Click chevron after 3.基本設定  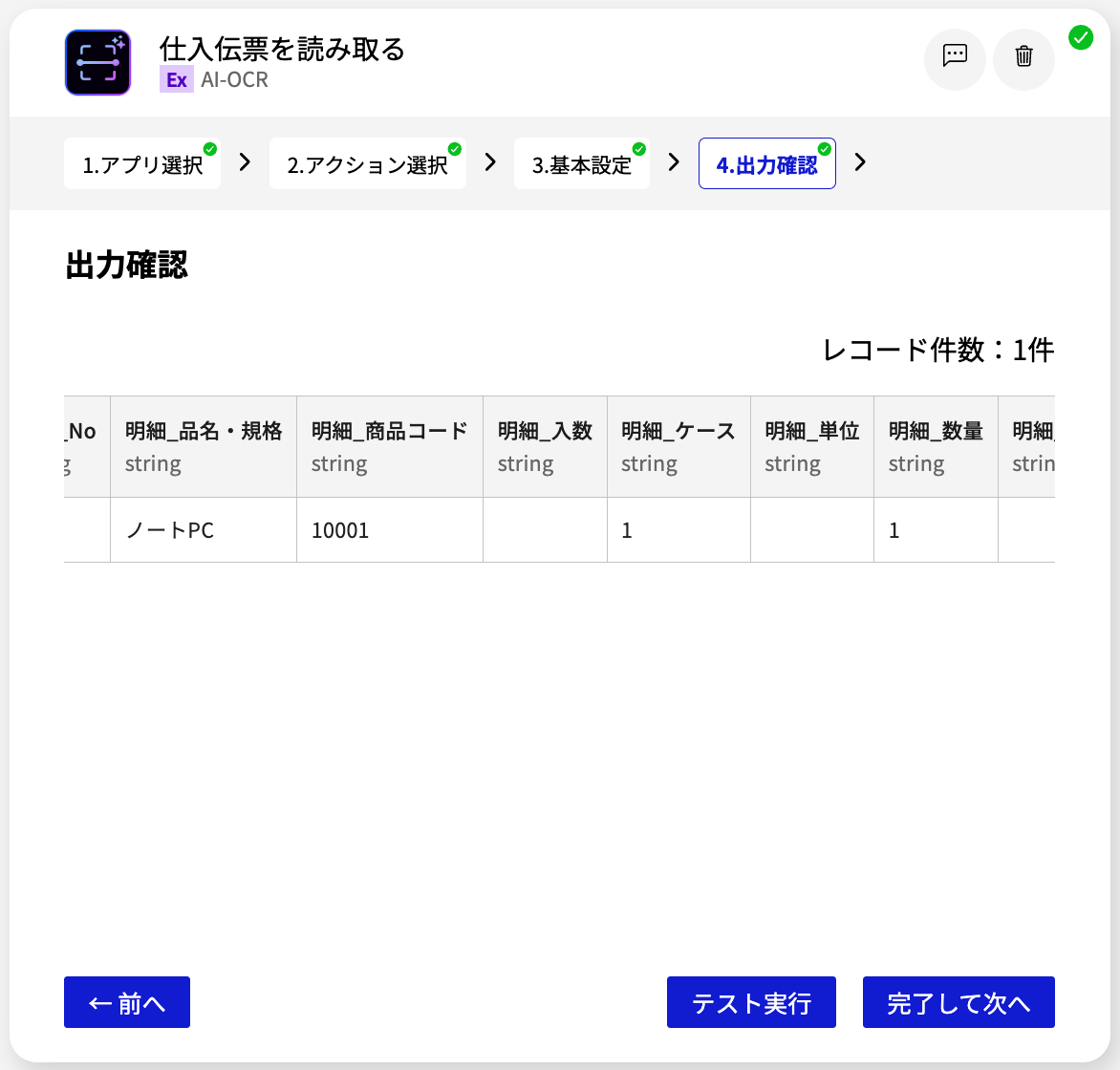pos(674,162)
